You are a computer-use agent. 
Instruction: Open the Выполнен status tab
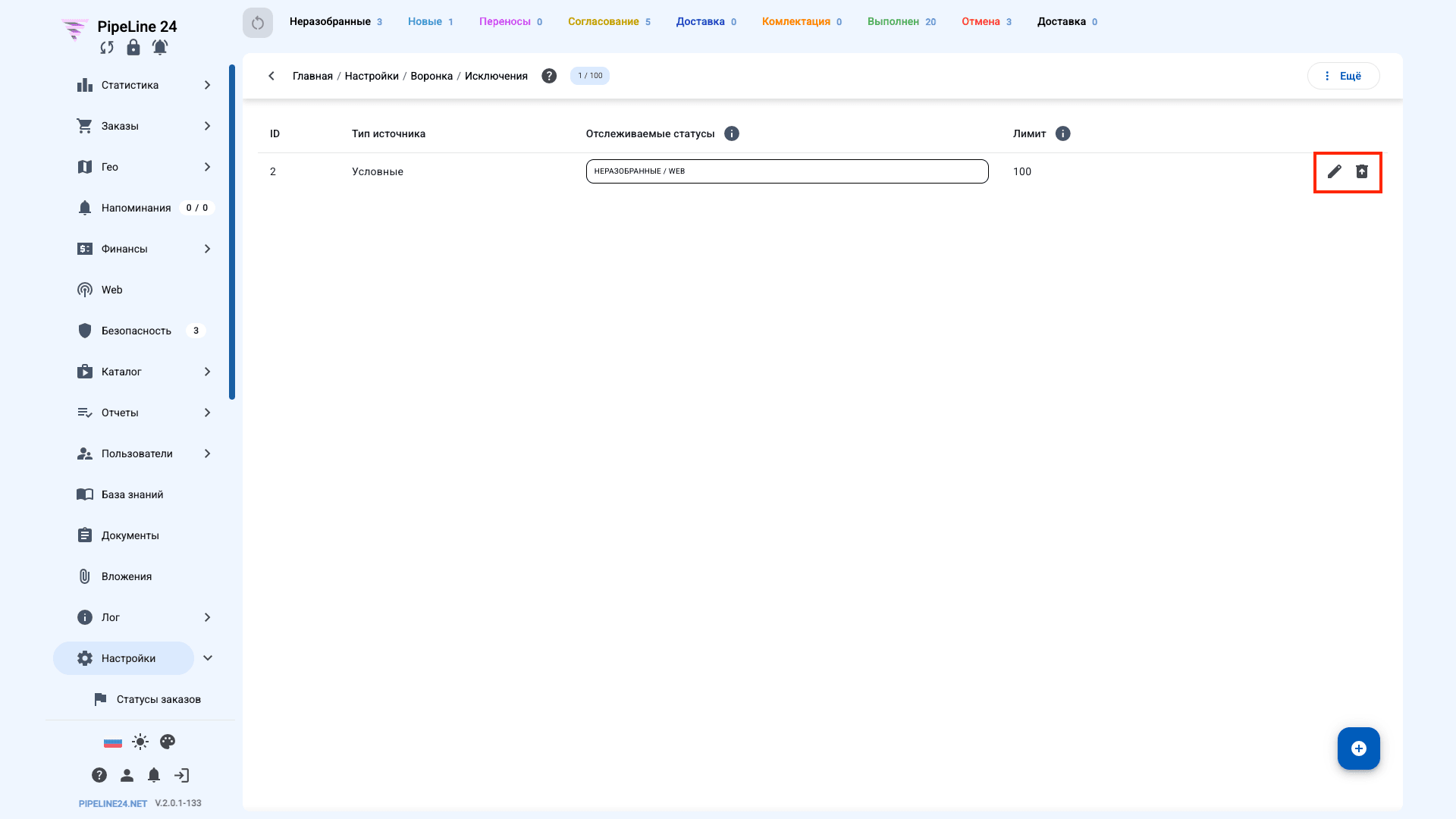coord(902,22)
